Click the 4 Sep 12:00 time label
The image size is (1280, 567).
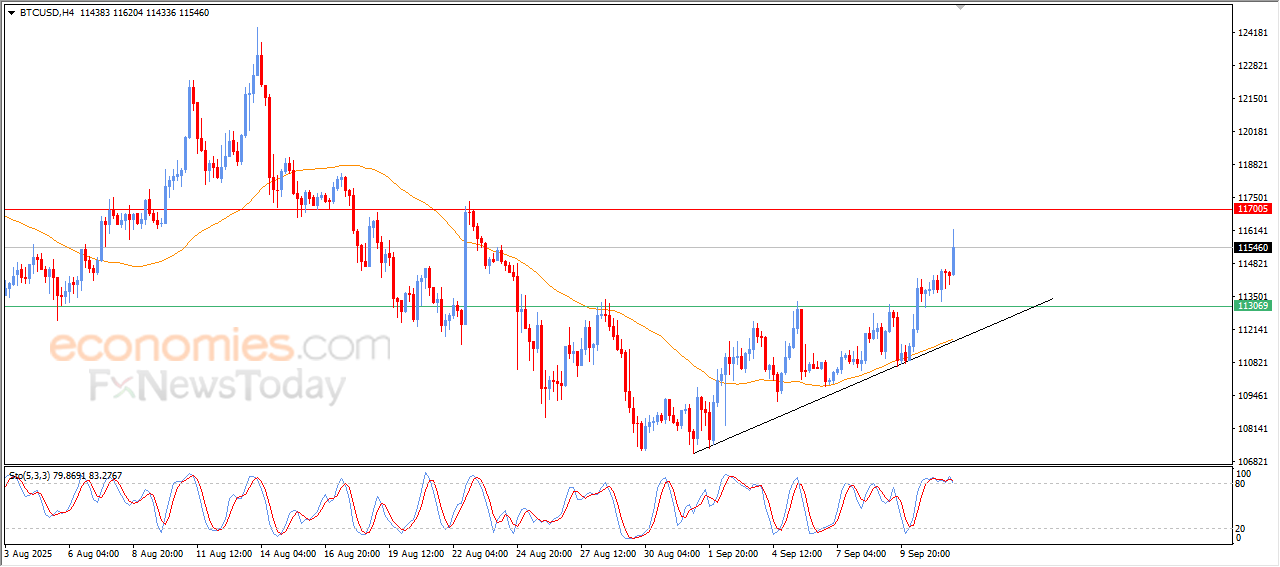(797, 553)
